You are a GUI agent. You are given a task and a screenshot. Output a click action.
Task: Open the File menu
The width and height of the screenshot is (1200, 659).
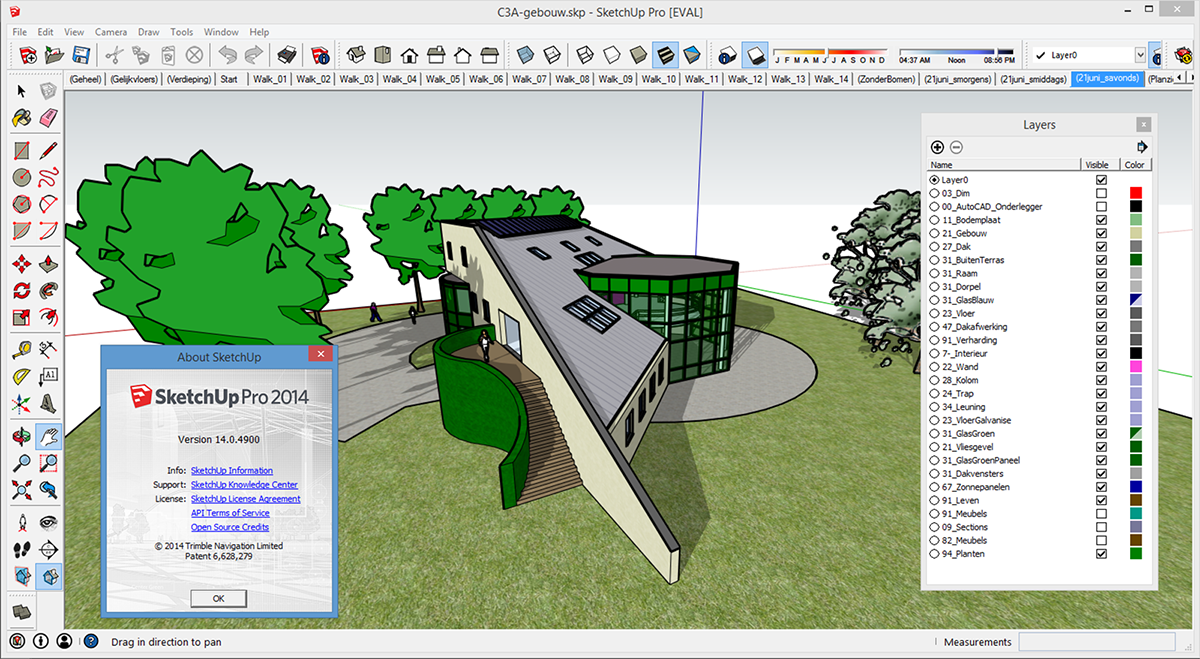pos(20,32)
